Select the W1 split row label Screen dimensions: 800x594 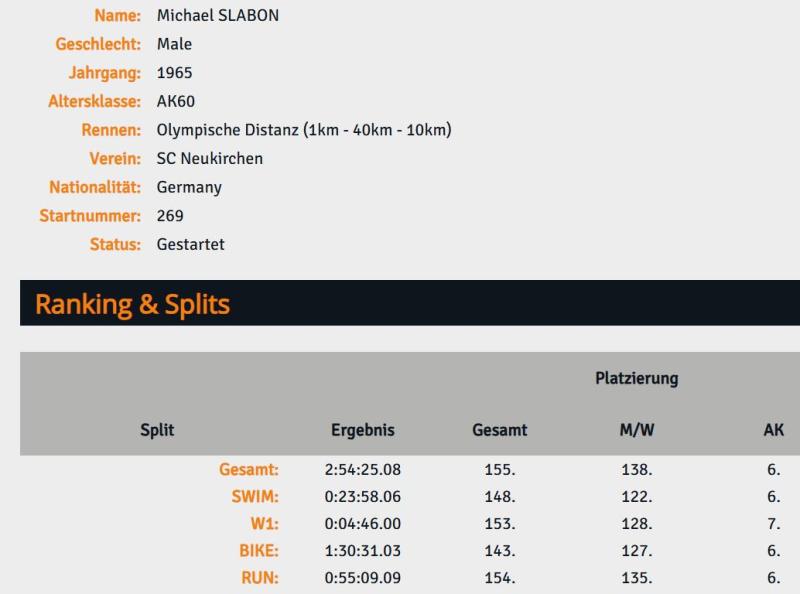click(265, 523)
